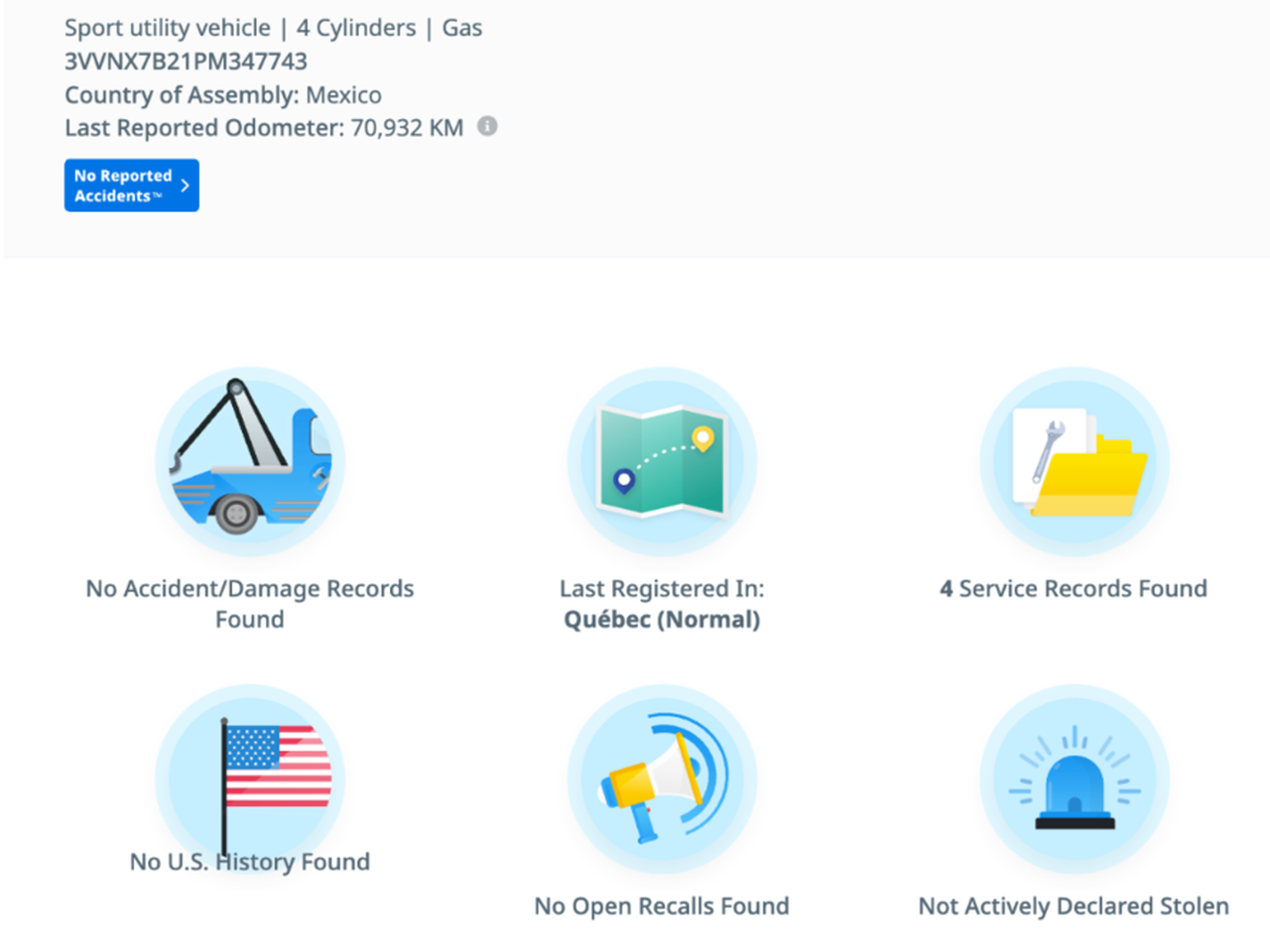Open the service records folder icon
Image resolution: width=1270 pixels, height=952 pixels.
(1075, 462)
